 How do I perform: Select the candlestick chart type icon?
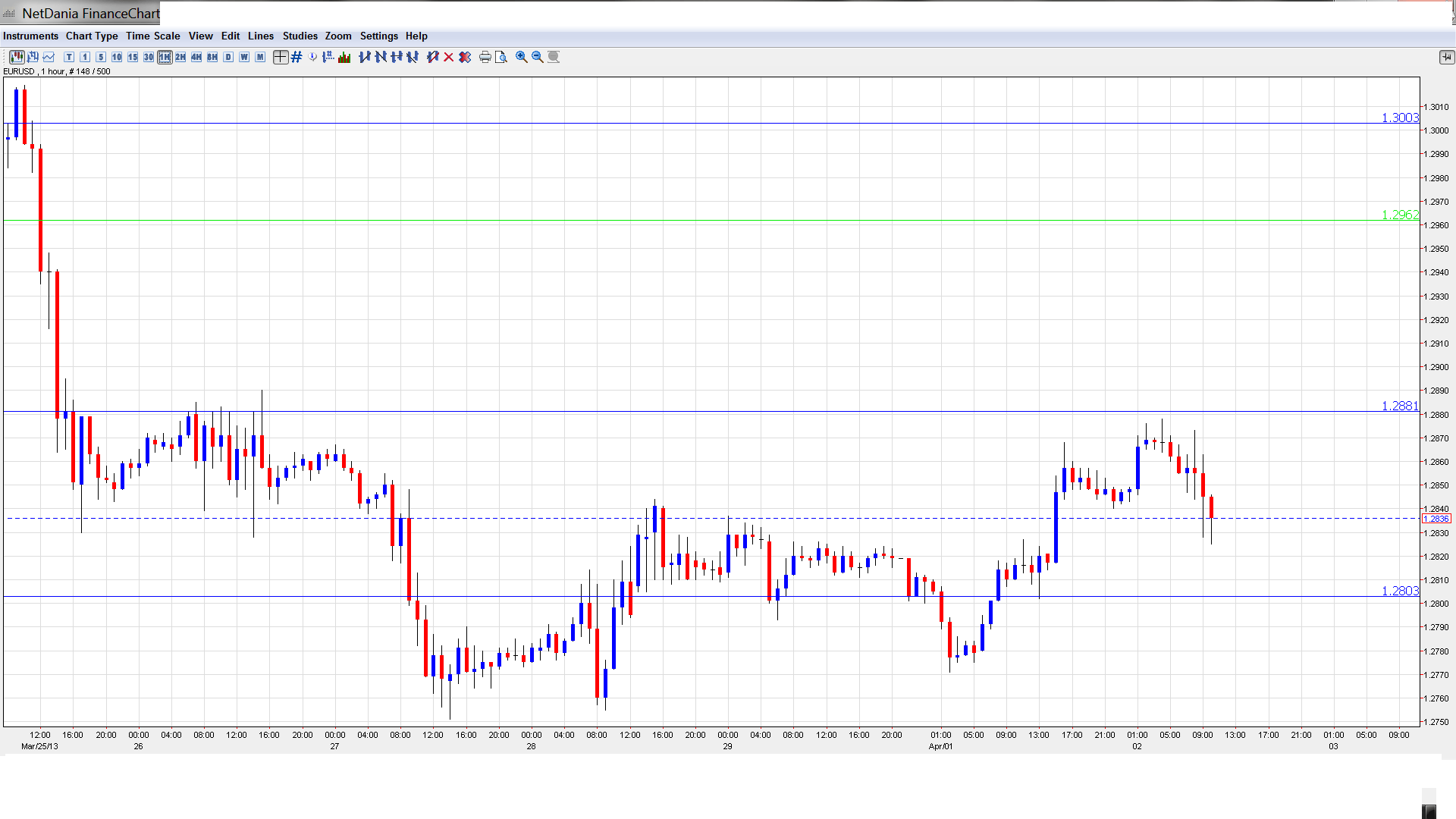(17, 57)
